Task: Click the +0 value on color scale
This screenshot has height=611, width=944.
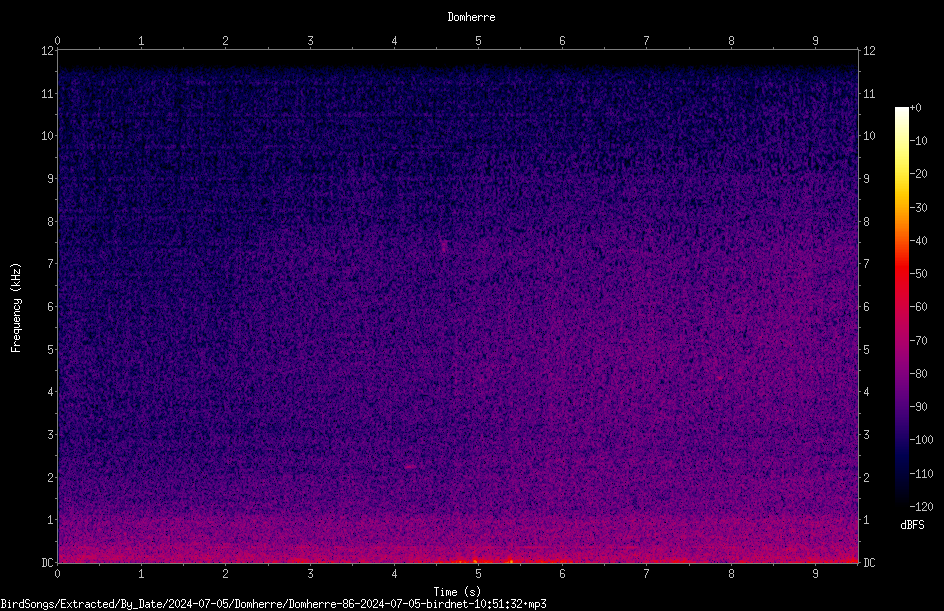Action: 915,108
